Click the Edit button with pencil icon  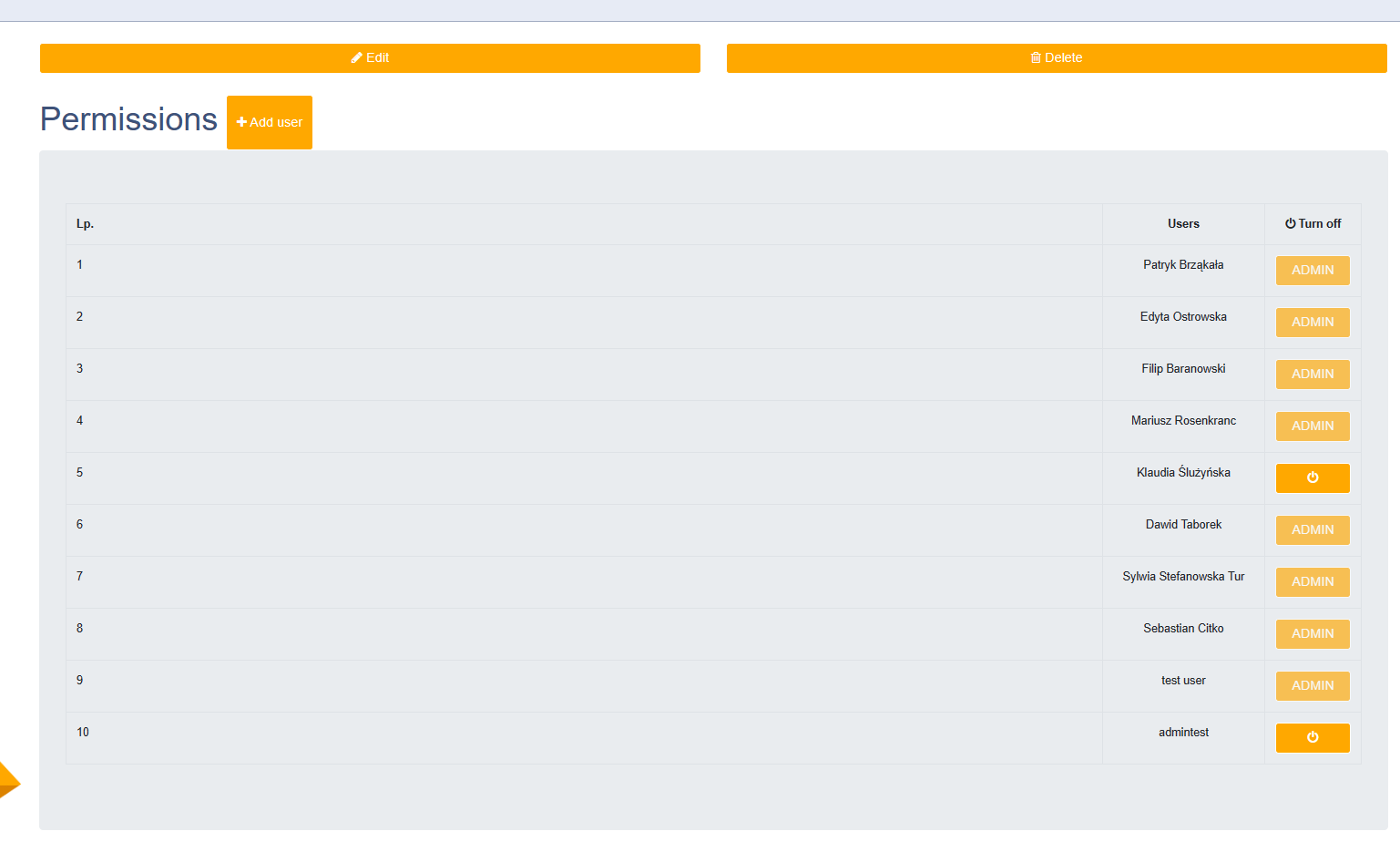point(370,58)
